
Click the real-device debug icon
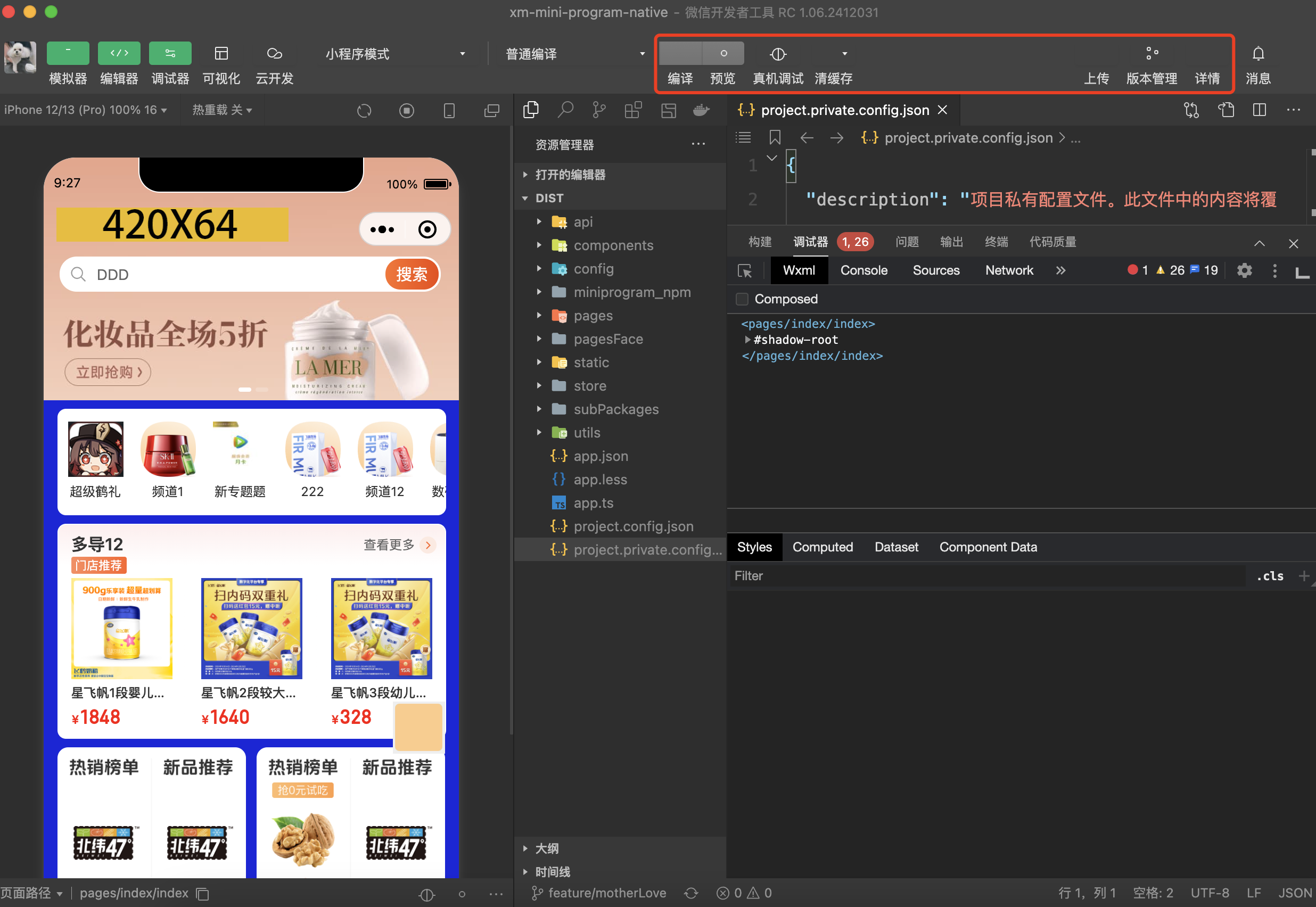point(777,54)
